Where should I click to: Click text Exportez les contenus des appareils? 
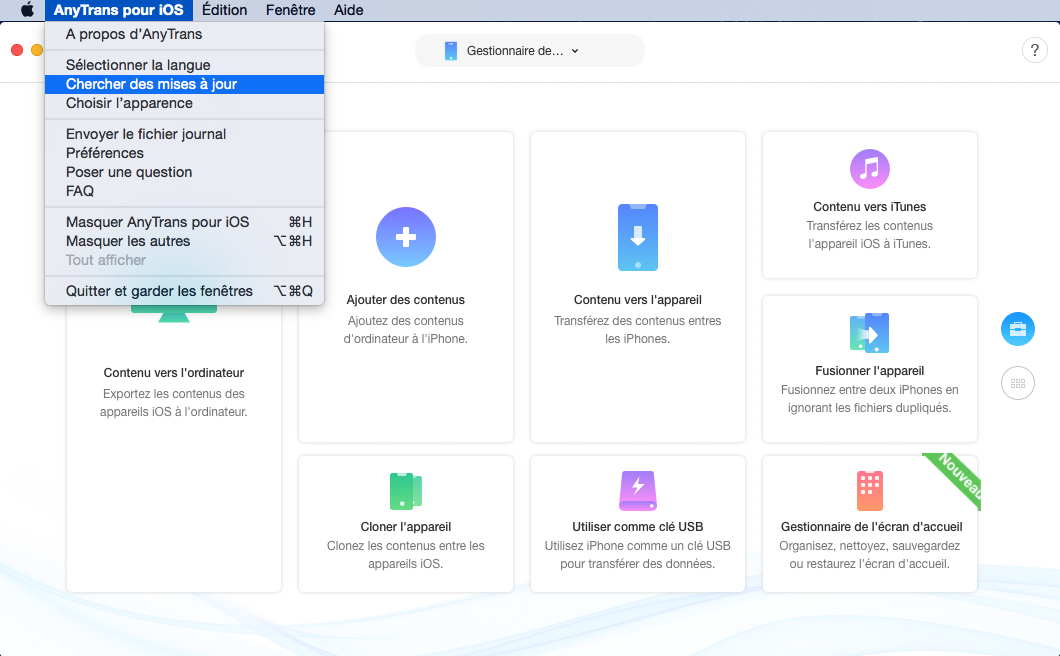pos(174,403)
